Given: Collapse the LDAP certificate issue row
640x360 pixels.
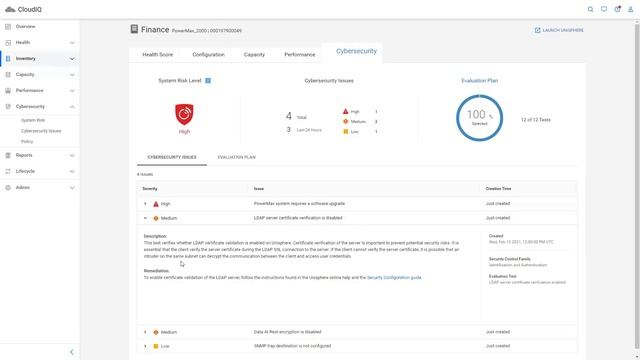Looking at the screenshot, I should click(145, 218).
